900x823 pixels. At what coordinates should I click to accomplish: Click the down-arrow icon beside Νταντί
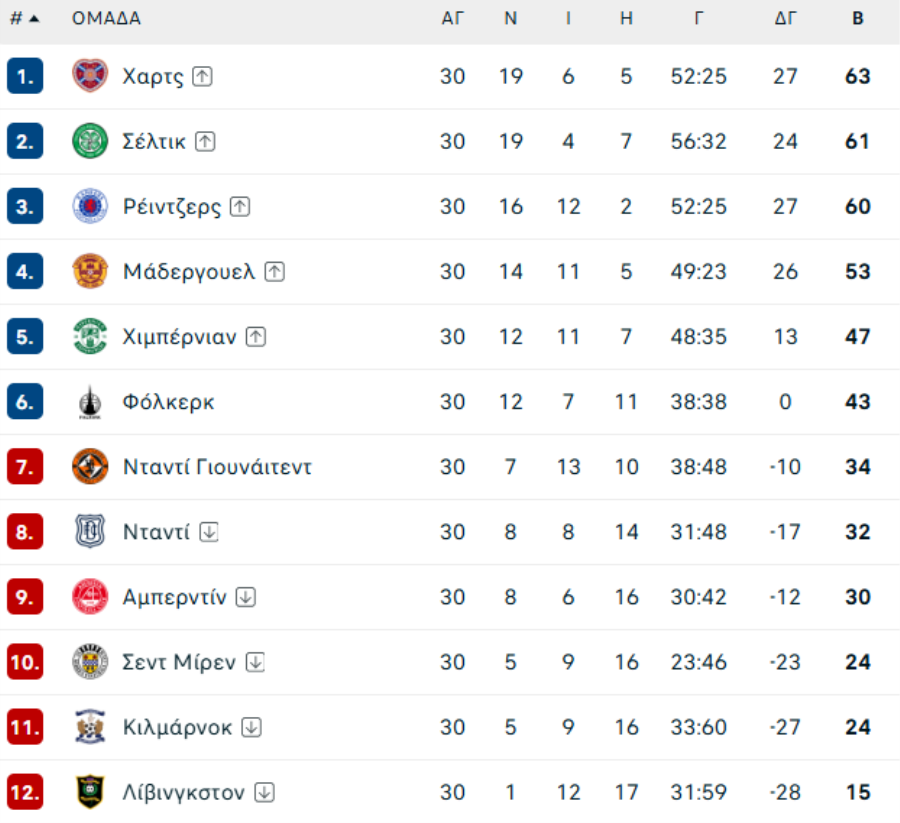pyautogui.click(x=208, y=532)
